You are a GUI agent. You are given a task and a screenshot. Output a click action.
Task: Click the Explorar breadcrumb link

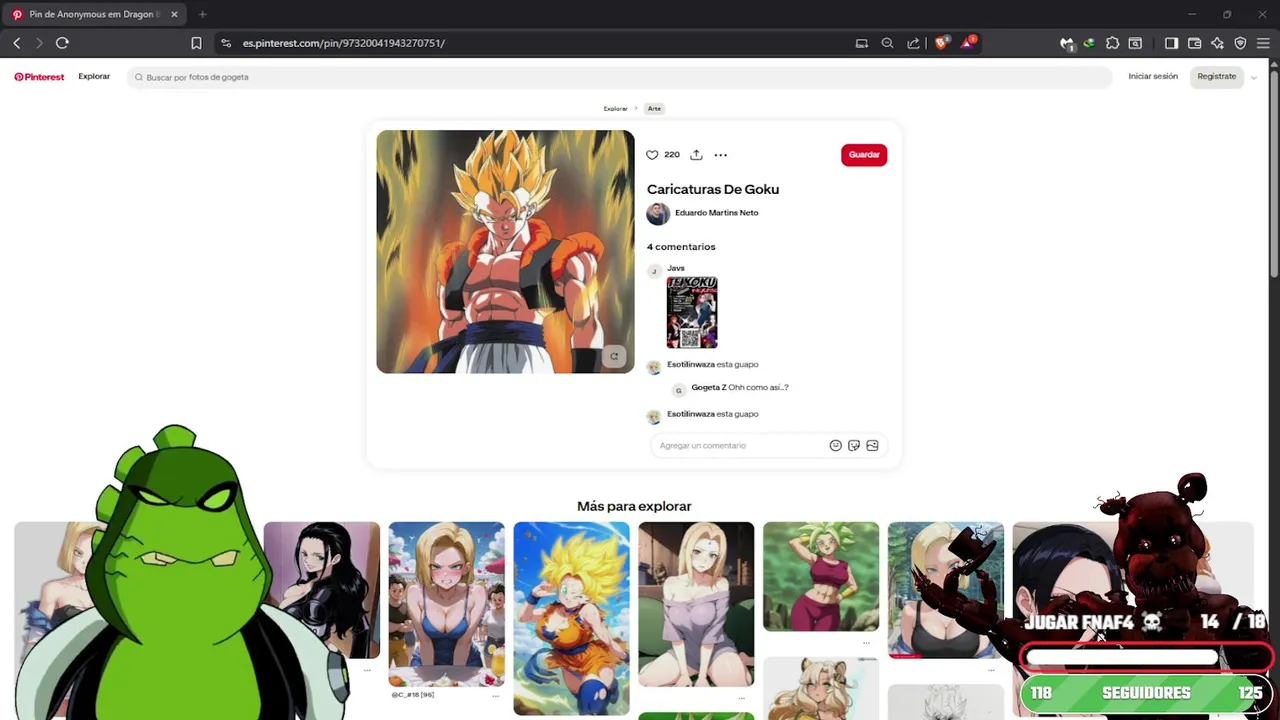click(615, 108)
